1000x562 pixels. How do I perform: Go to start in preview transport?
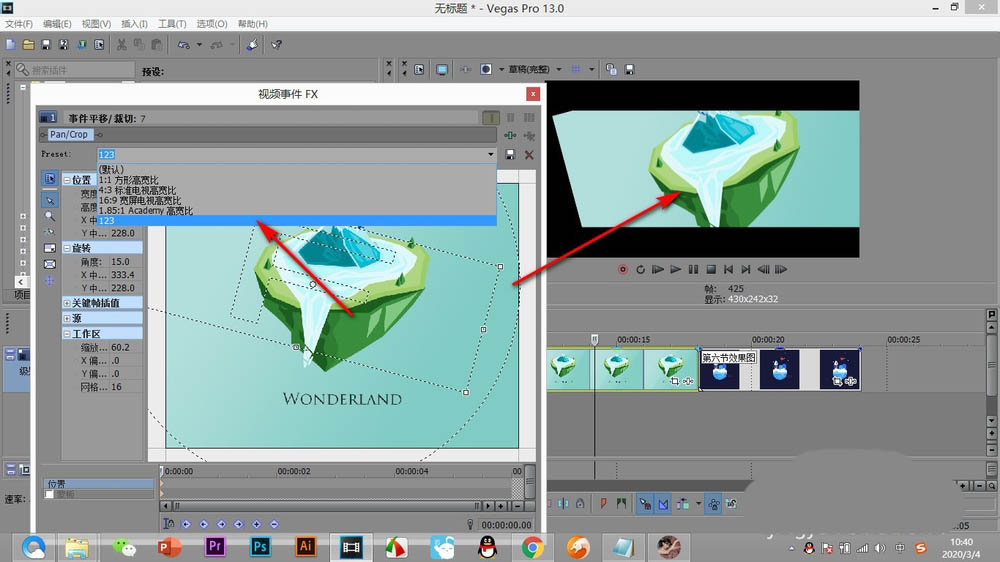coord(728,269)
